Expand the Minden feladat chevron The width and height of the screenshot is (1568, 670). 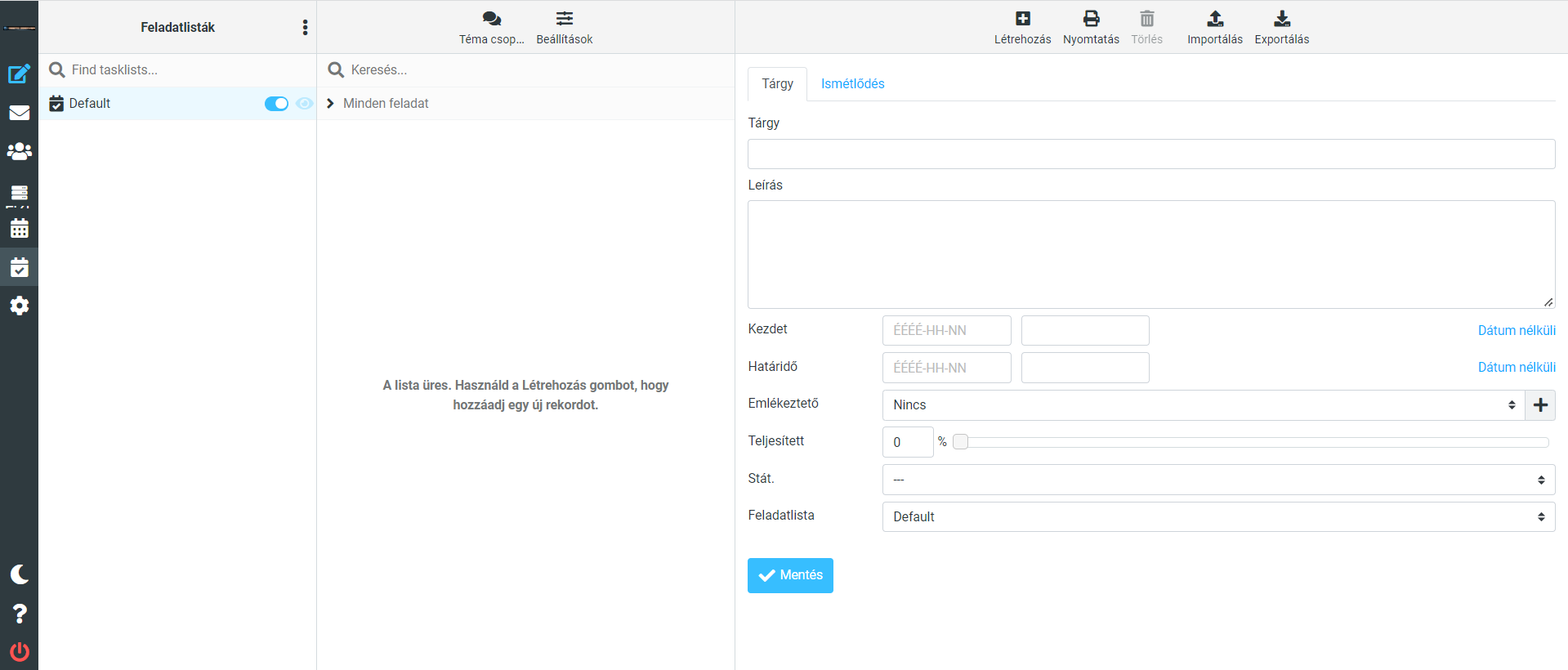point(330,104)
